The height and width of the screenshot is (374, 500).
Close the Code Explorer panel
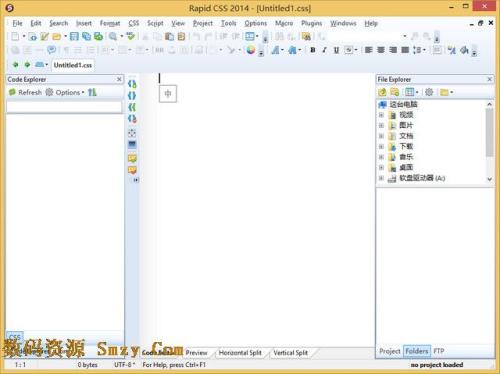[119, 79]
